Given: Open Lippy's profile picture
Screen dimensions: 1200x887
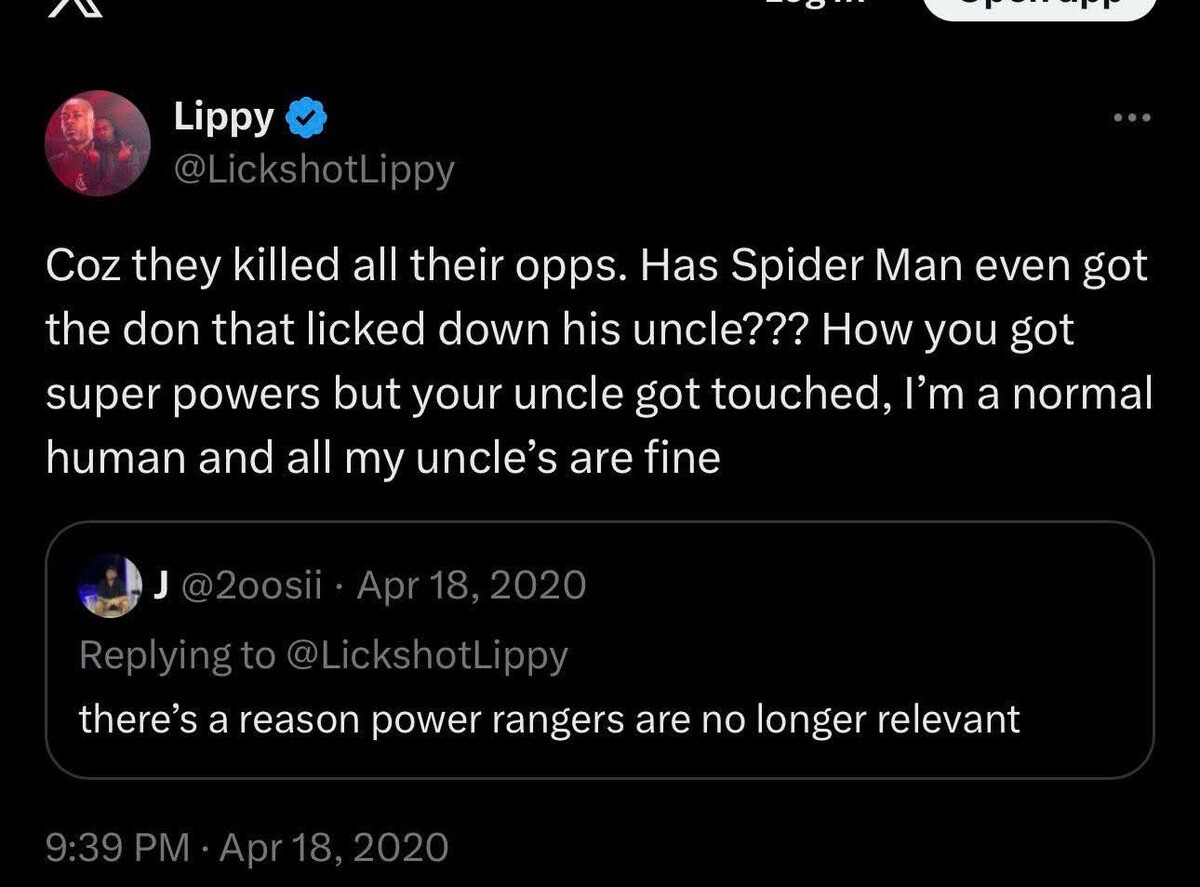Looking at the screenshot, I should click(x=97, y=143).
